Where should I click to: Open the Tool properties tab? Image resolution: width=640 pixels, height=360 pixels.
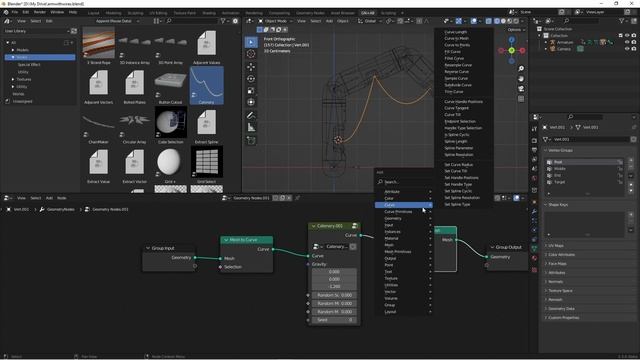534,129
